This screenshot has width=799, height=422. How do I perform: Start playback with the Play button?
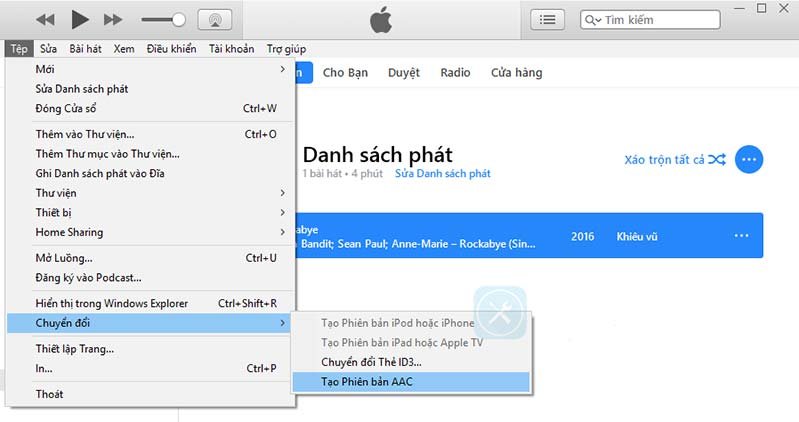pos(79,20)
